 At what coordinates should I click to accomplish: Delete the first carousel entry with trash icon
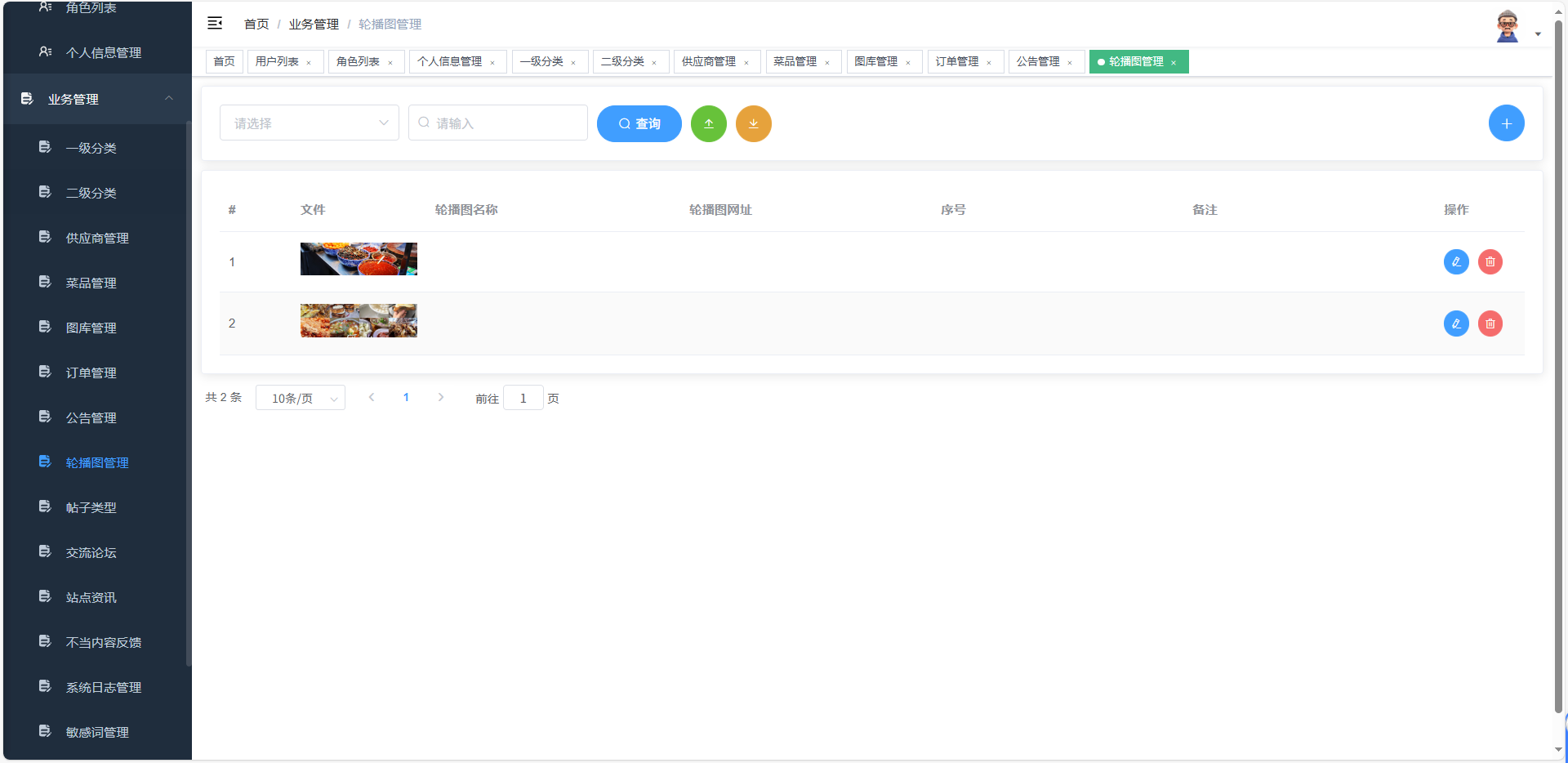[x=1490, y=261]
